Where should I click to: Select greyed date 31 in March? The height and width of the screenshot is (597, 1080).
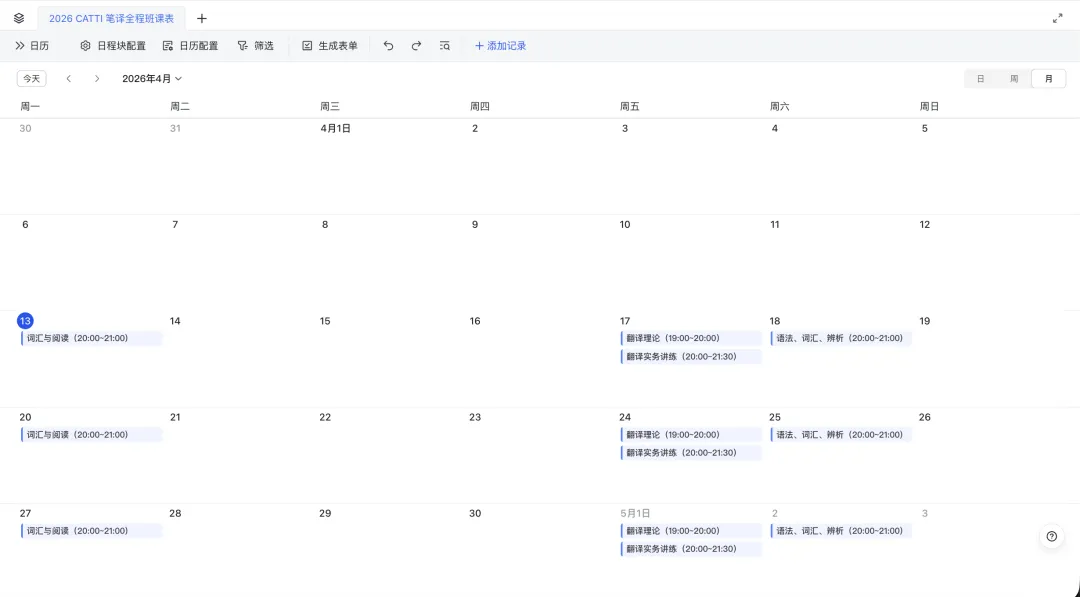(x=175, y=129)
